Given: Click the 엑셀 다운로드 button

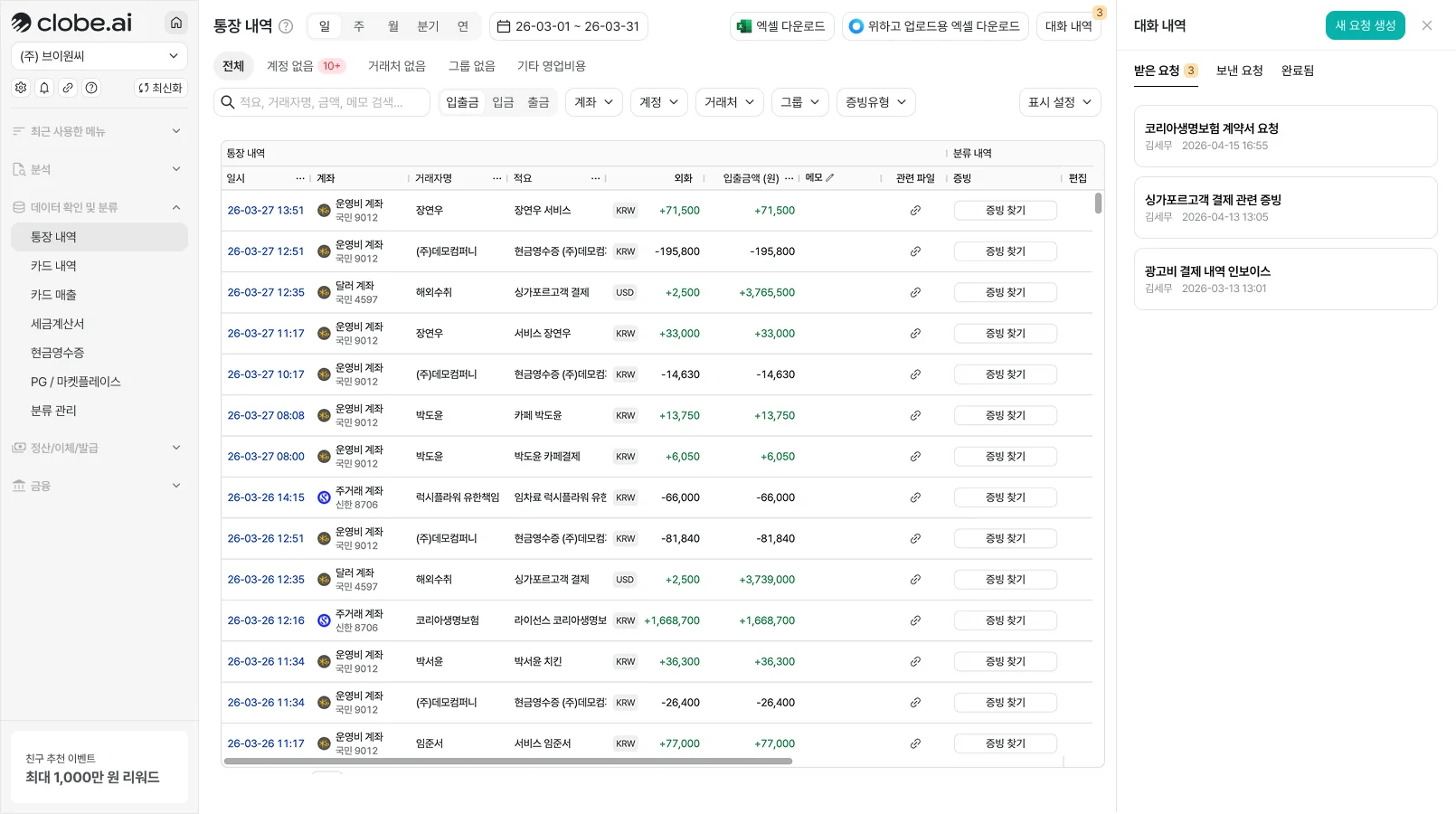Looking at the screenshot, I should point(781,26).
